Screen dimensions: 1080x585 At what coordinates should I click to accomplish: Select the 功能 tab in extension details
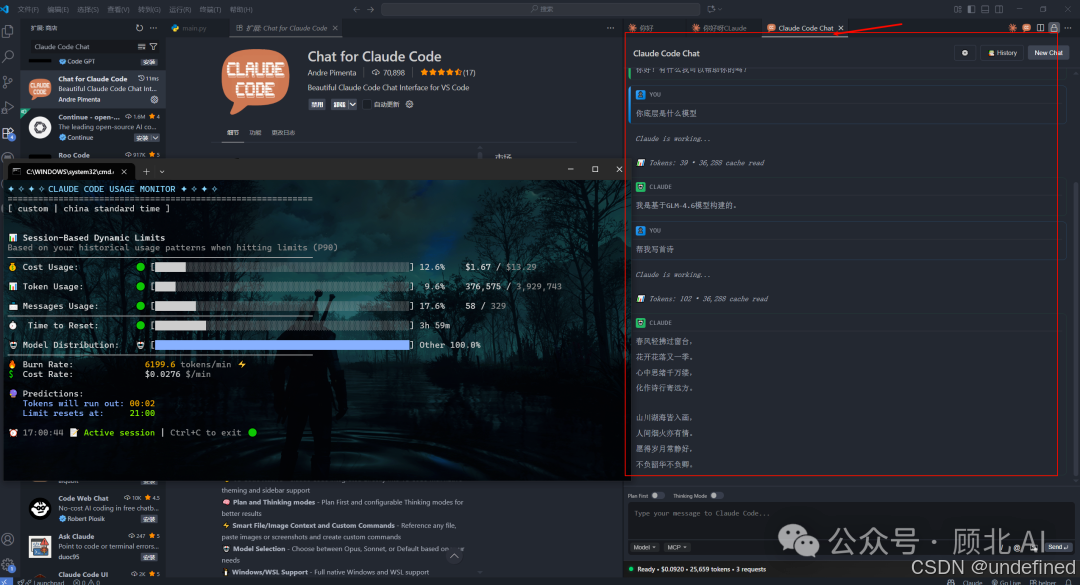[256, 132]
